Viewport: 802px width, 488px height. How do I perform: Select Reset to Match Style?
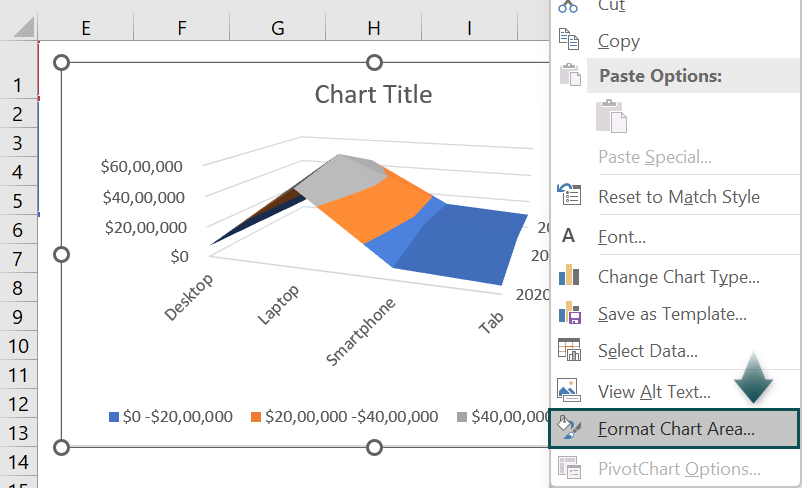(x=679, y=196)
